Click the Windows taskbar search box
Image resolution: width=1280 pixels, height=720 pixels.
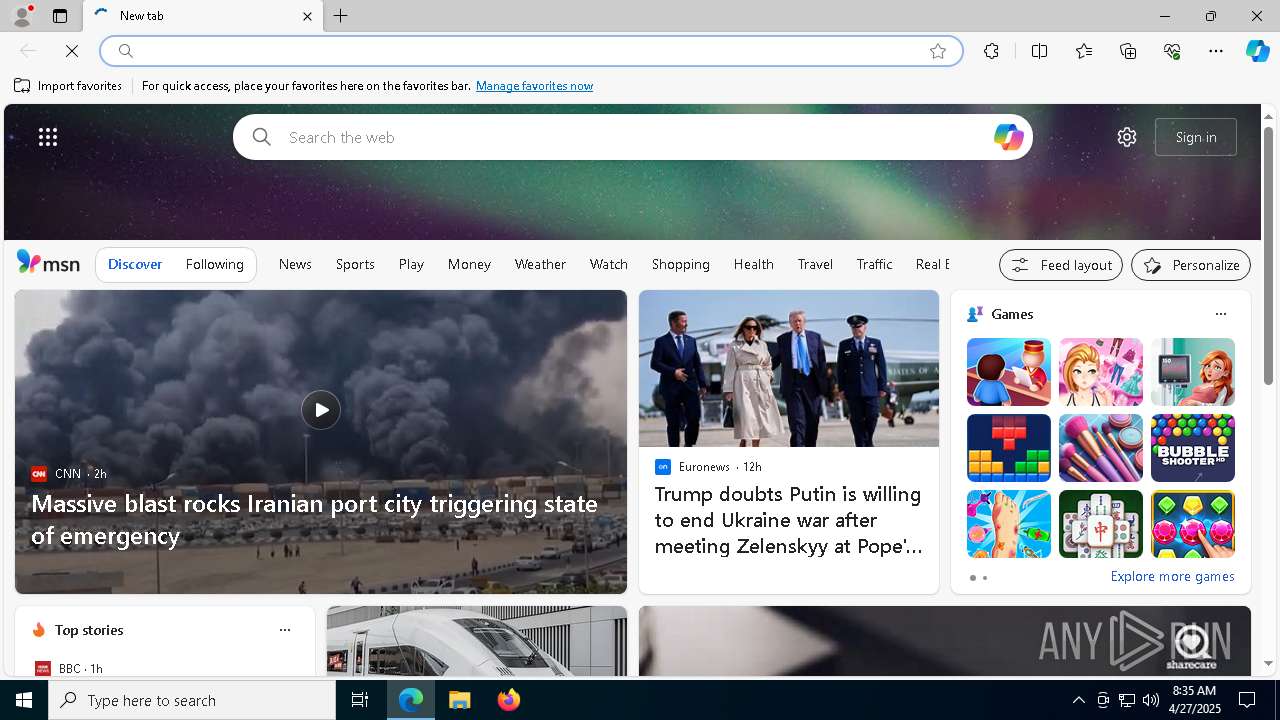click(x=192, y=700)
